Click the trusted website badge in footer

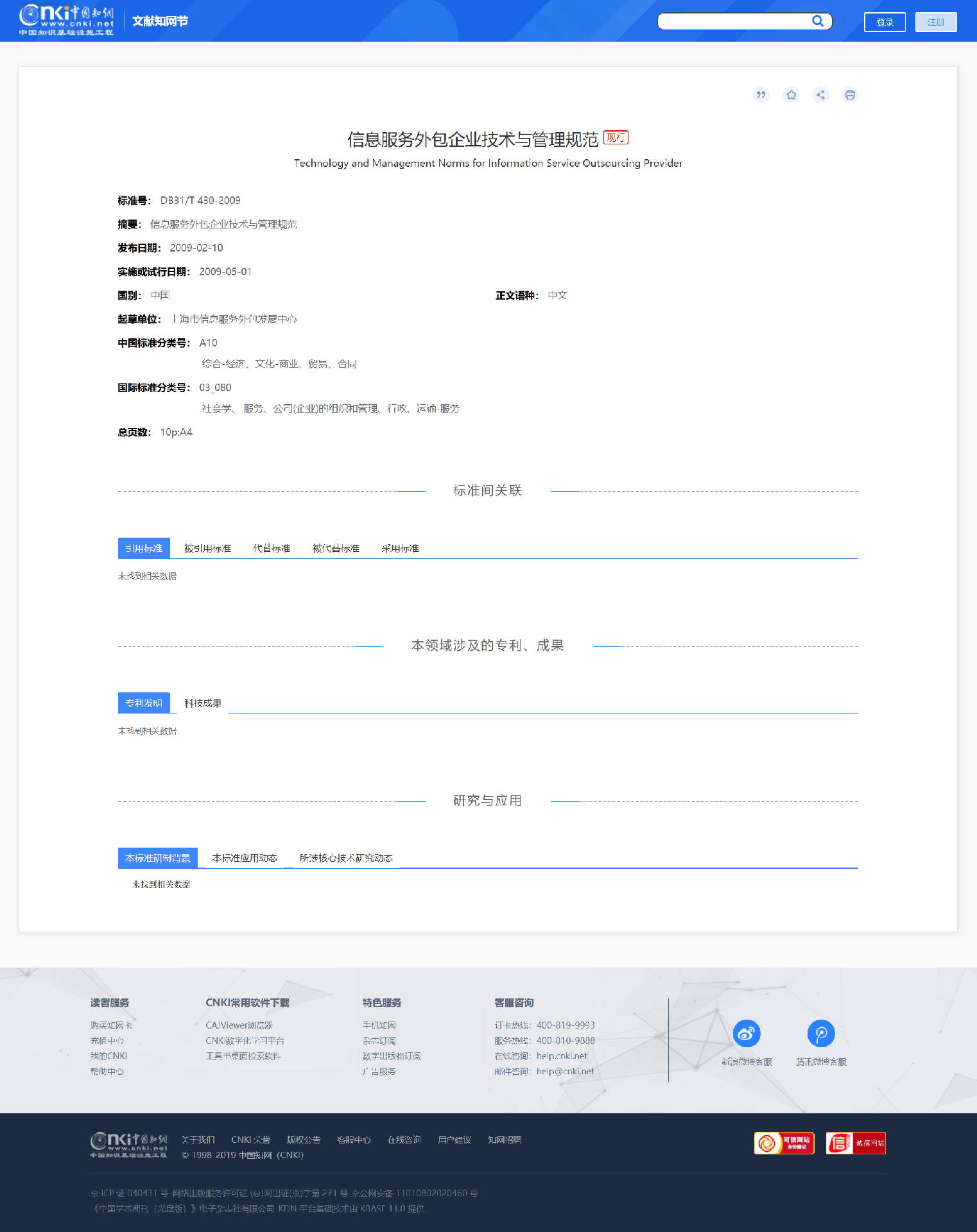point(784,1143)
